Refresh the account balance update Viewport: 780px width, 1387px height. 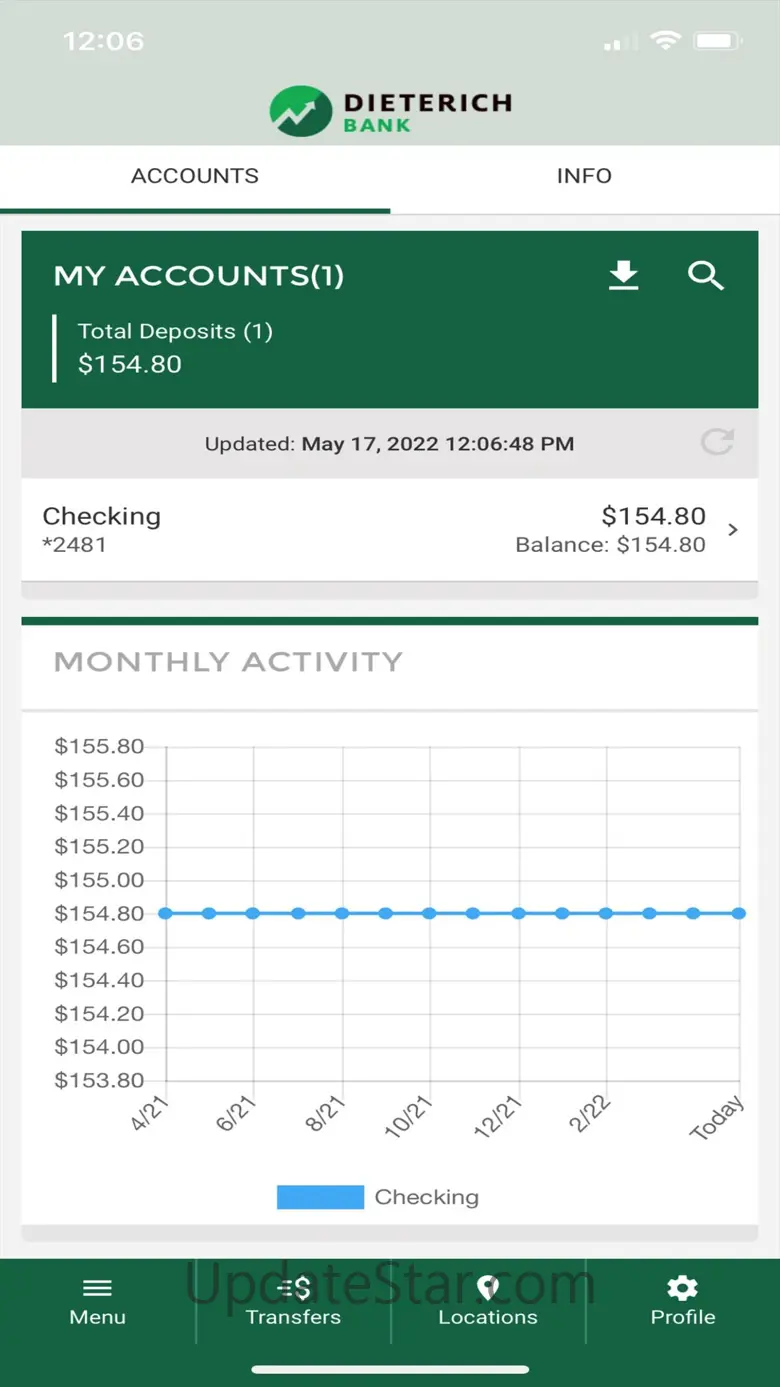[x=717, y=443]
